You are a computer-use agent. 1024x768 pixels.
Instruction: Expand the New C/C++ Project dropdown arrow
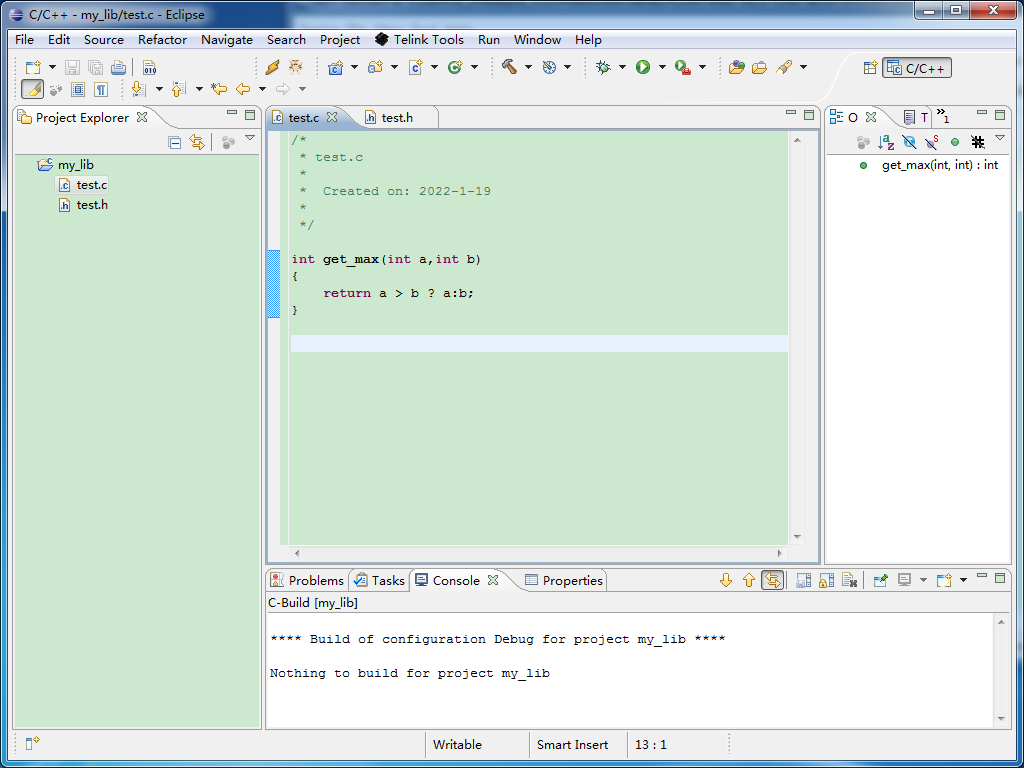point(355,67)
